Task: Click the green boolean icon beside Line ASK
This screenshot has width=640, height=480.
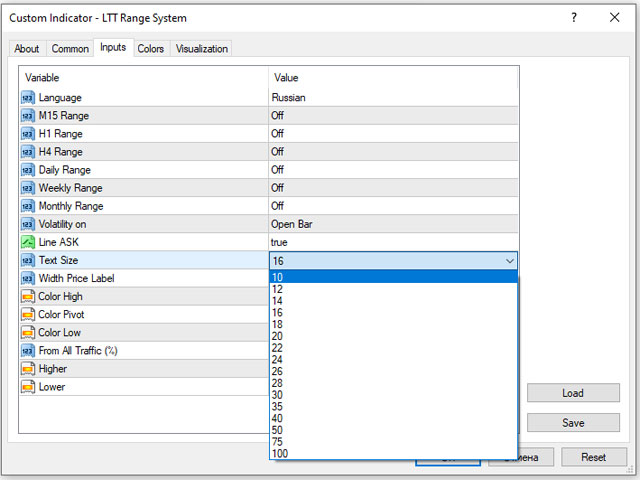Action: pos(28,242)
